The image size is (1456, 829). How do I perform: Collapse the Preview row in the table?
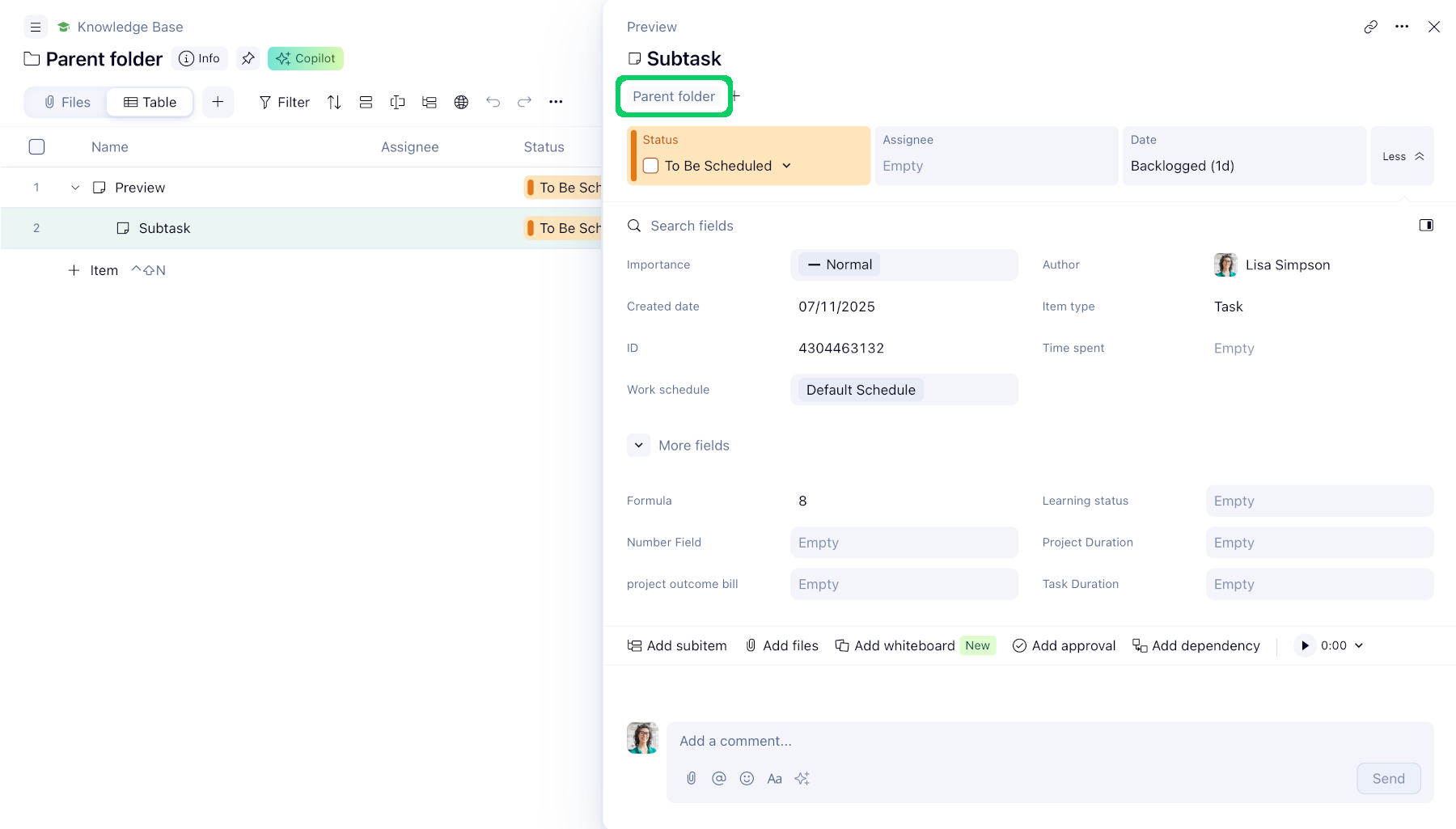(75, 188)
